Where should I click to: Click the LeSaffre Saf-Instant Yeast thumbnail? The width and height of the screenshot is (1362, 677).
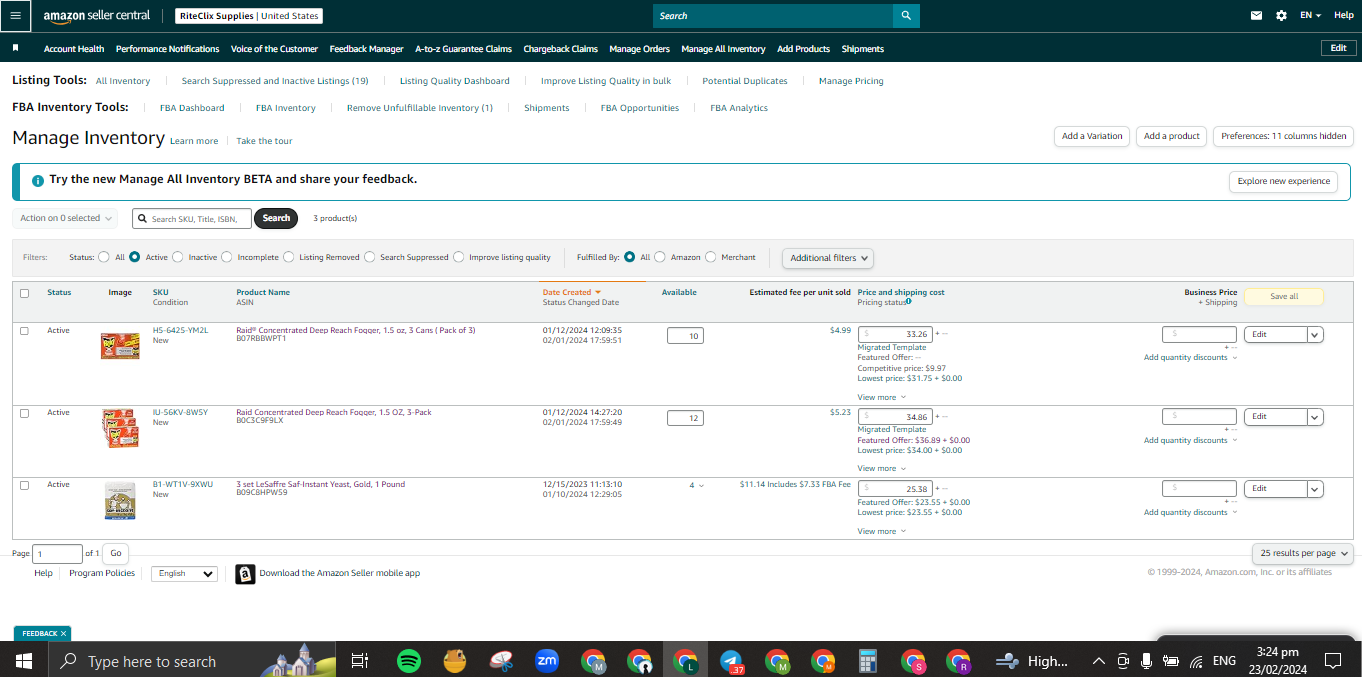tap(120, 500)
